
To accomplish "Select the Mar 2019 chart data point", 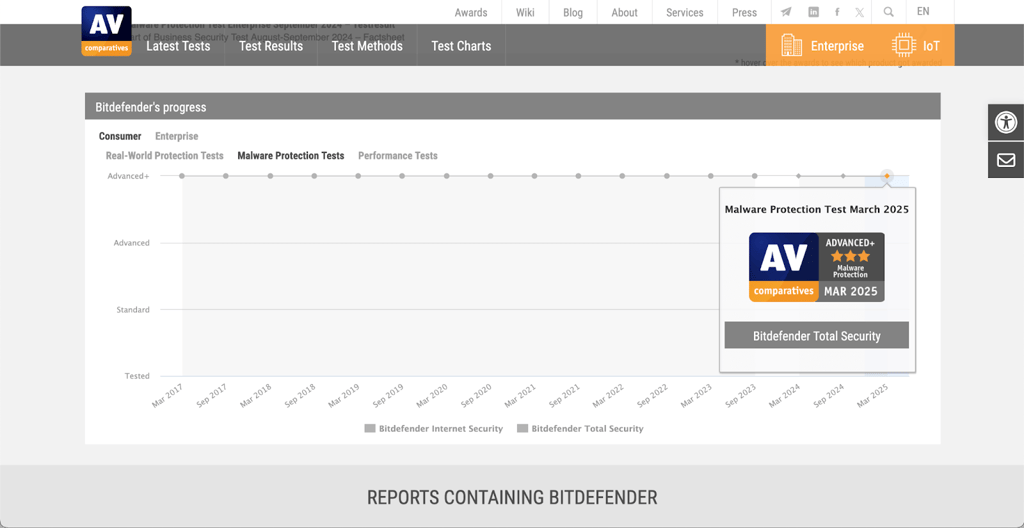I will pos(359,176).
